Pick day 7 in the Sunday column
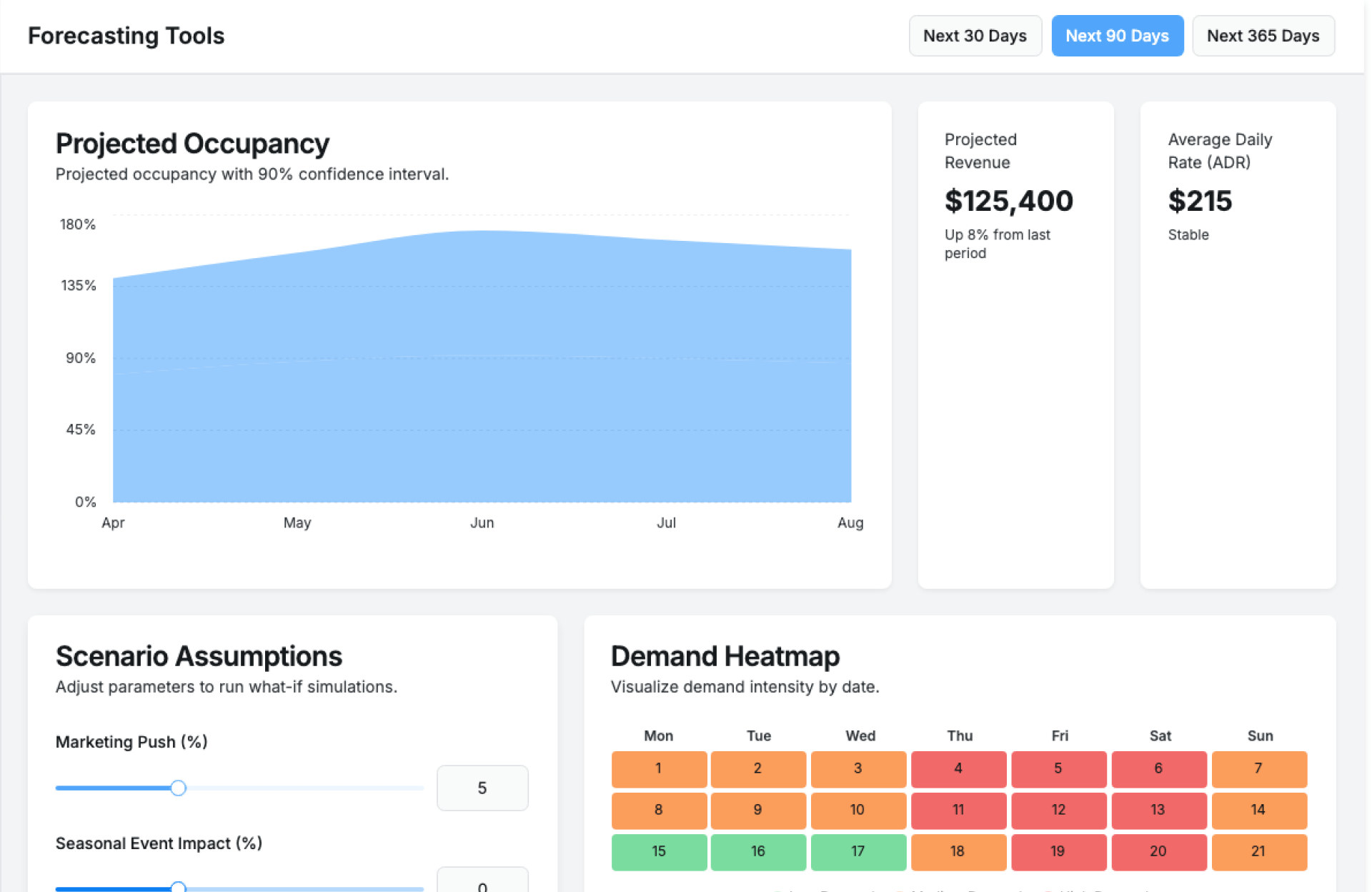The width and height of the screenshot is (1372, 892). [1258, 768]
